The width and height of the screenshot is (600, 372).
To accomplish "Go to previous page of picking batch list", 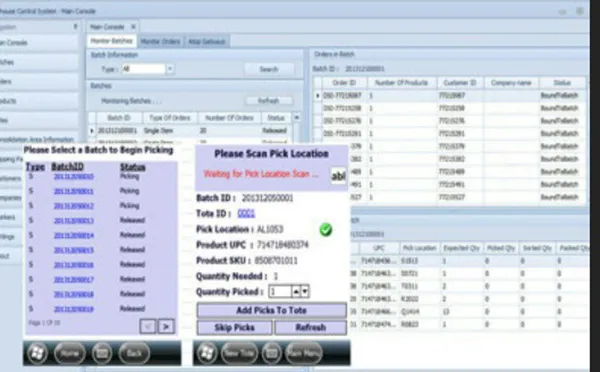I will pyautogui.click(x=148, y=326).
